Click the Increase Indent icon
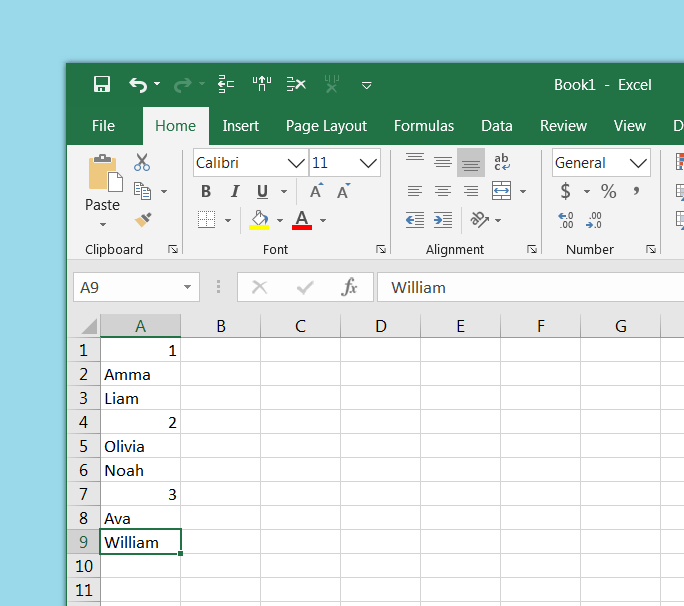 click(x=443, y=219)
